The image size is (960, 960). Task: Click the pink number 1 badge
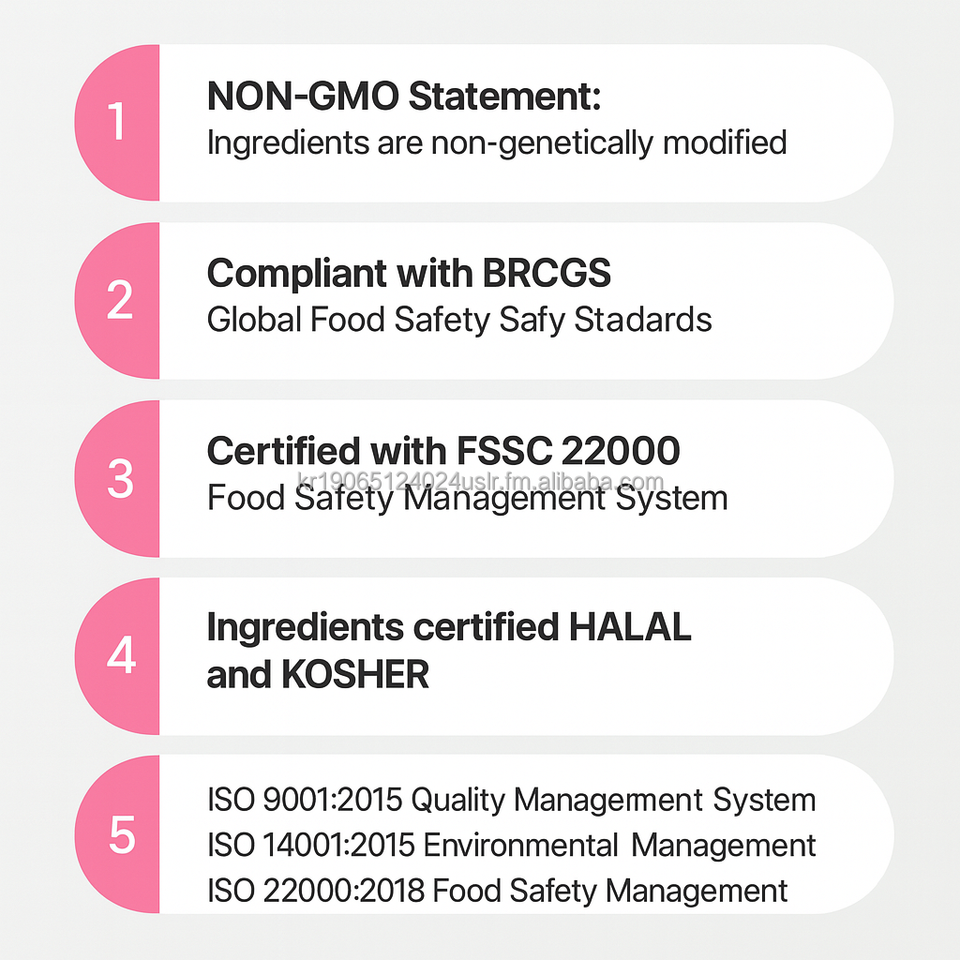[118, 123]
